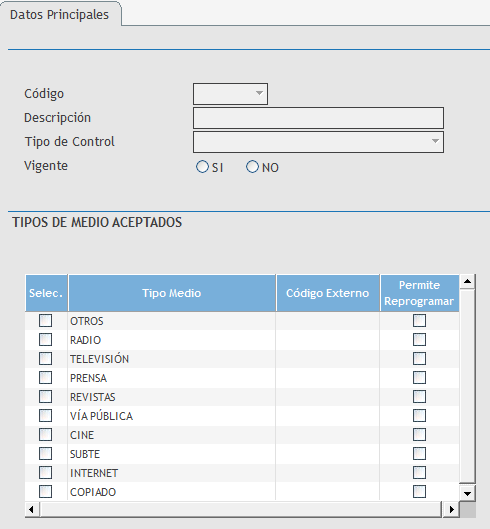Image resolution: width=490 pixels, height=529 pixels.
Task: Click the Permite Reprogramar column header
Action: [x=419, y=293]
